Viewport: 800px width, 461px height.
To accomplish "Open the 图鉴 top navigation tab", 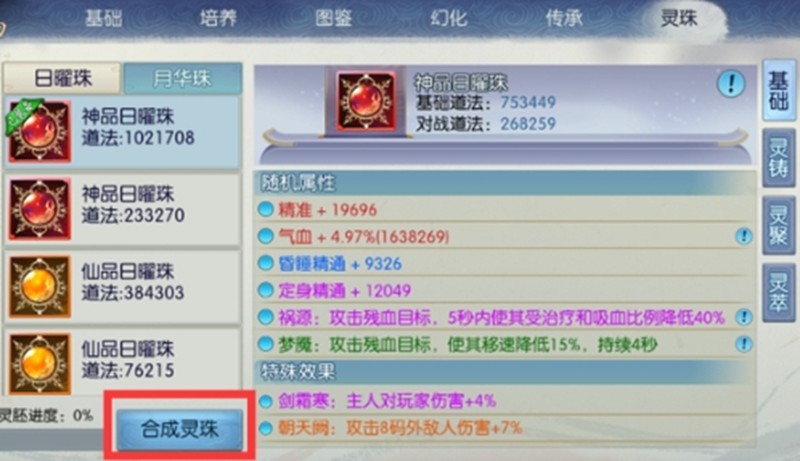I will pos(334,18).
